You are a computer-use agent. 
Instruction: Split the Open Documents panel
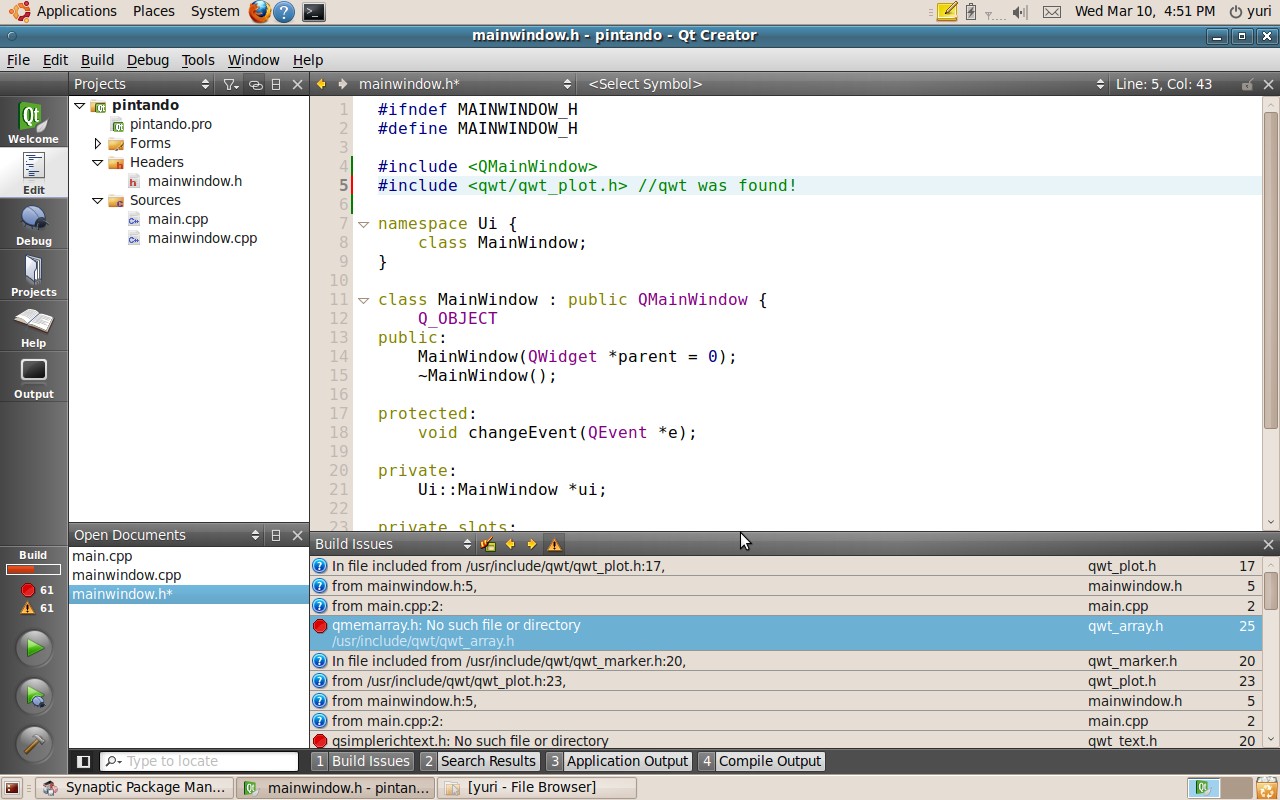(x=276, y=535)
